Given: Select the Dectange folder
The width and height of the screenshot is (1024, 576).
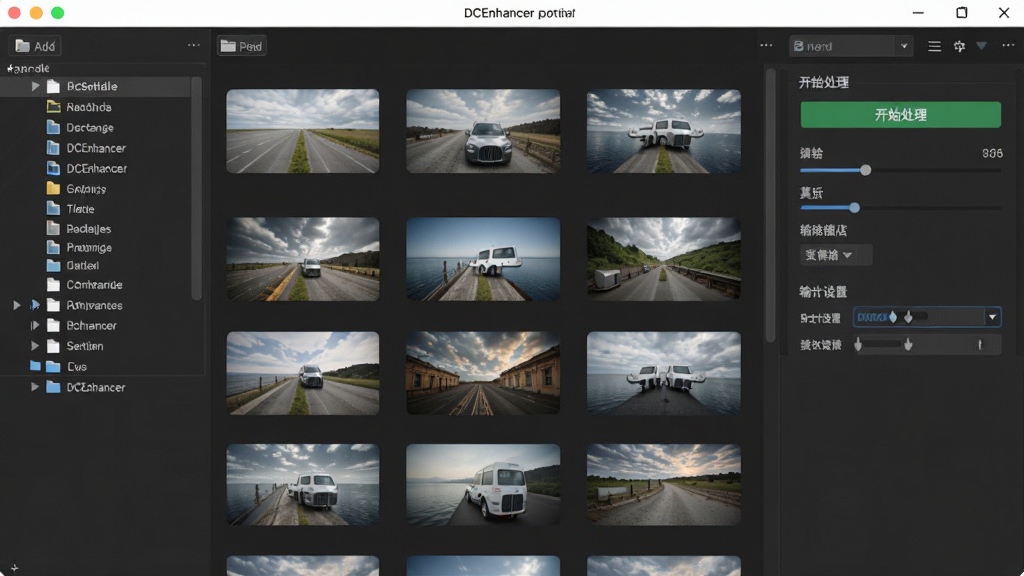Looking at the screenshot, I should pos(90,127).
